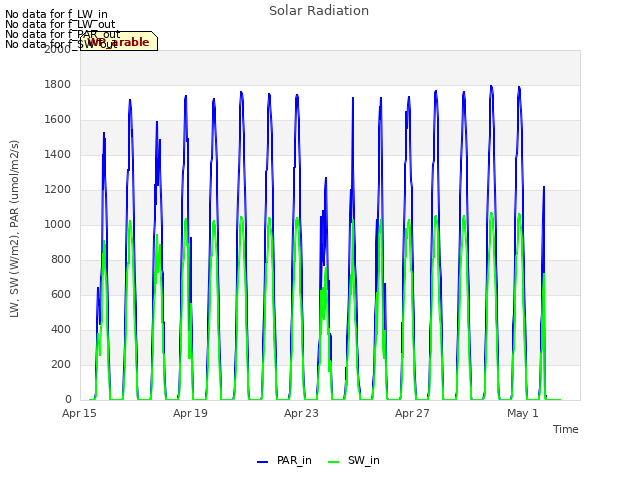Click the Apr 27 x-axis tick label

[412, 413]
